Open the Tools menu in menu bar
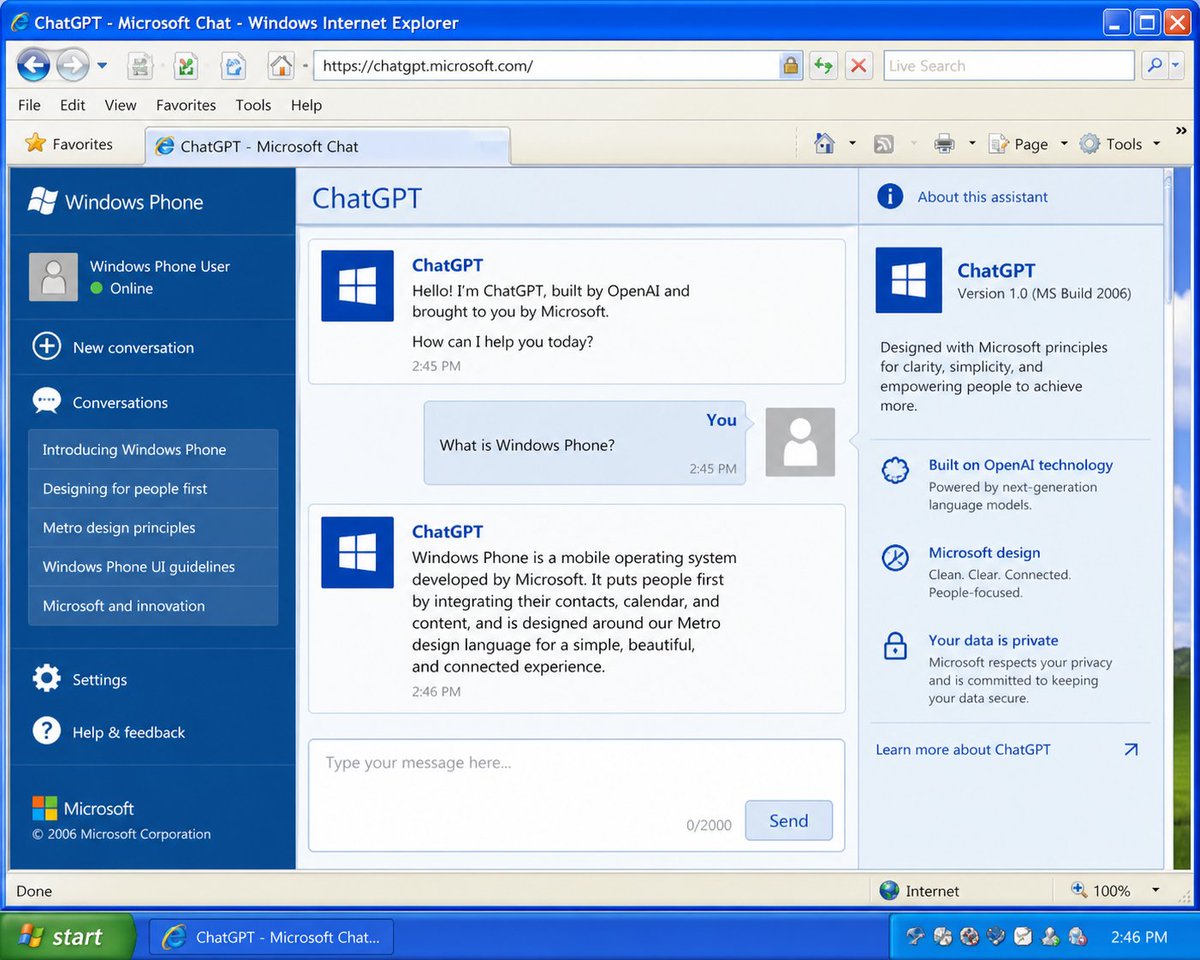 (x=253, y=105)
